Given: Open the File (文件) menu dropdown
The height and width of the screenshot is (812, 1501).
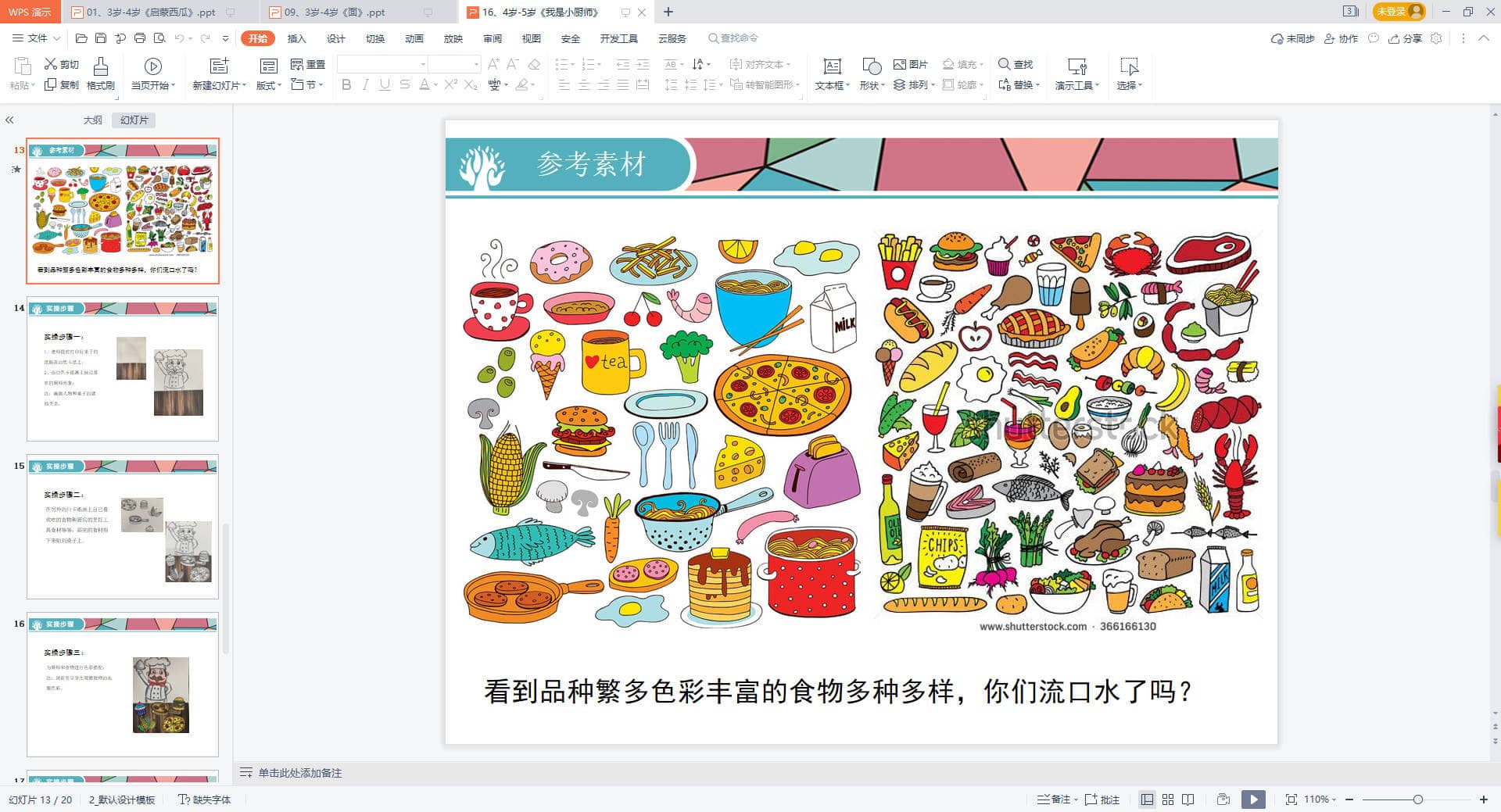Looking at the screenshot, I should [36, 38].
